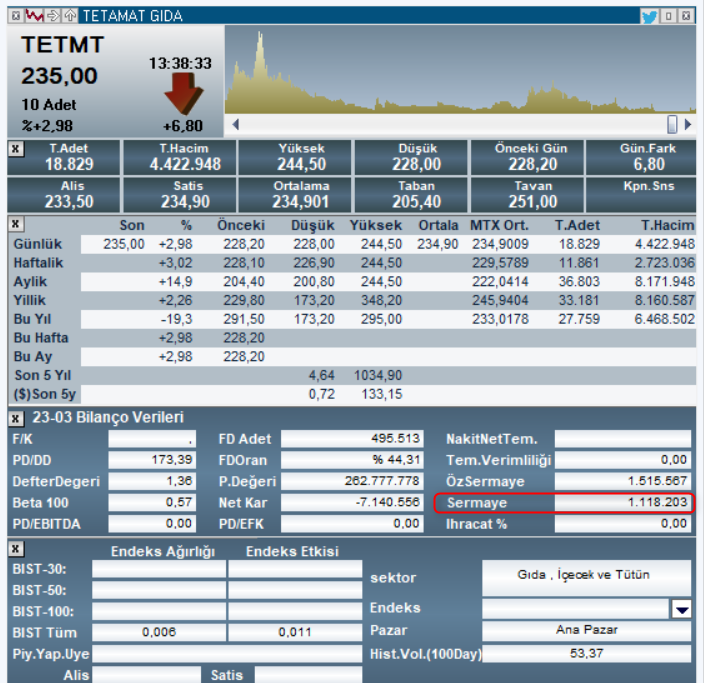Select the Son 5 Yıl row label
The height and width of the screenshot is (683, 704).
[x=43, y=375]
